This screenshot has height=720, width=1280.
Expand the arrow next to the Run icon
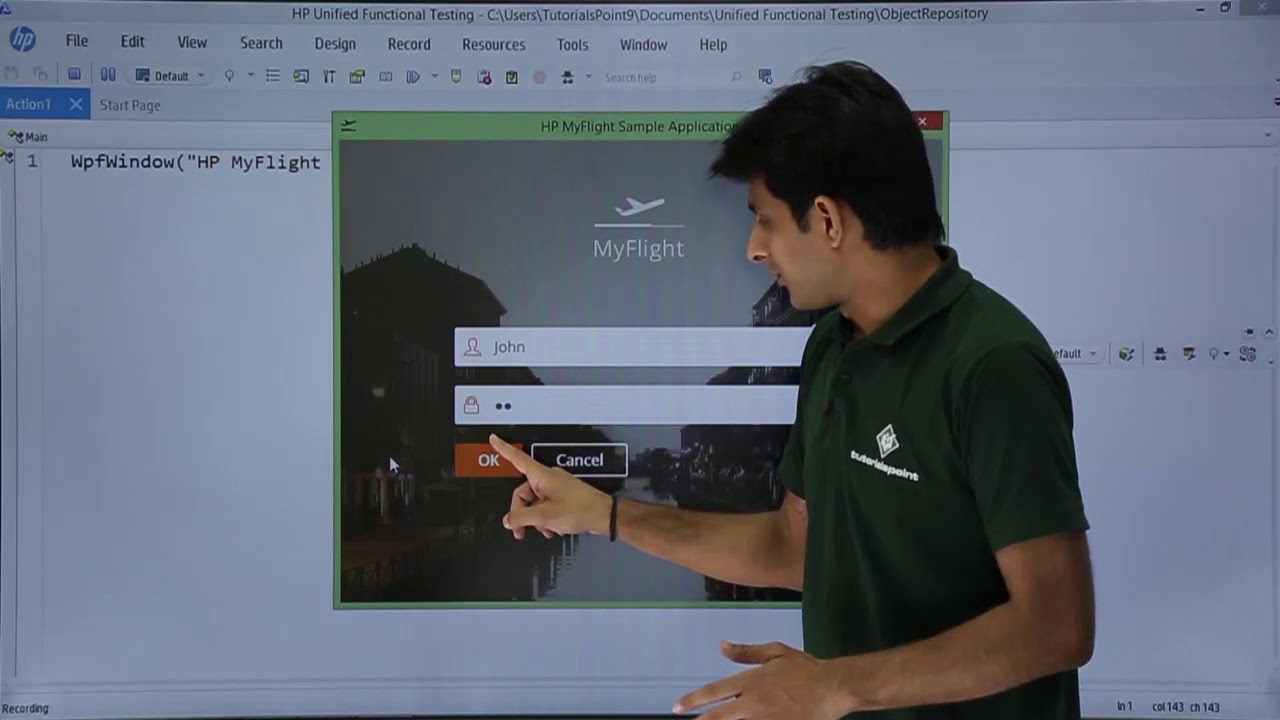tap(434, 76)
